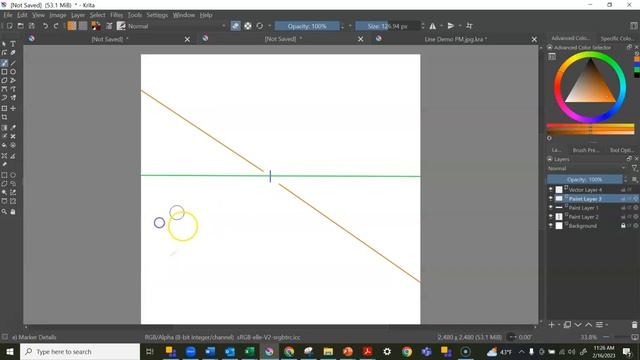Click the Reload original preset icon
The height and width of the screenshot is (360, 640).
[260, 26]
